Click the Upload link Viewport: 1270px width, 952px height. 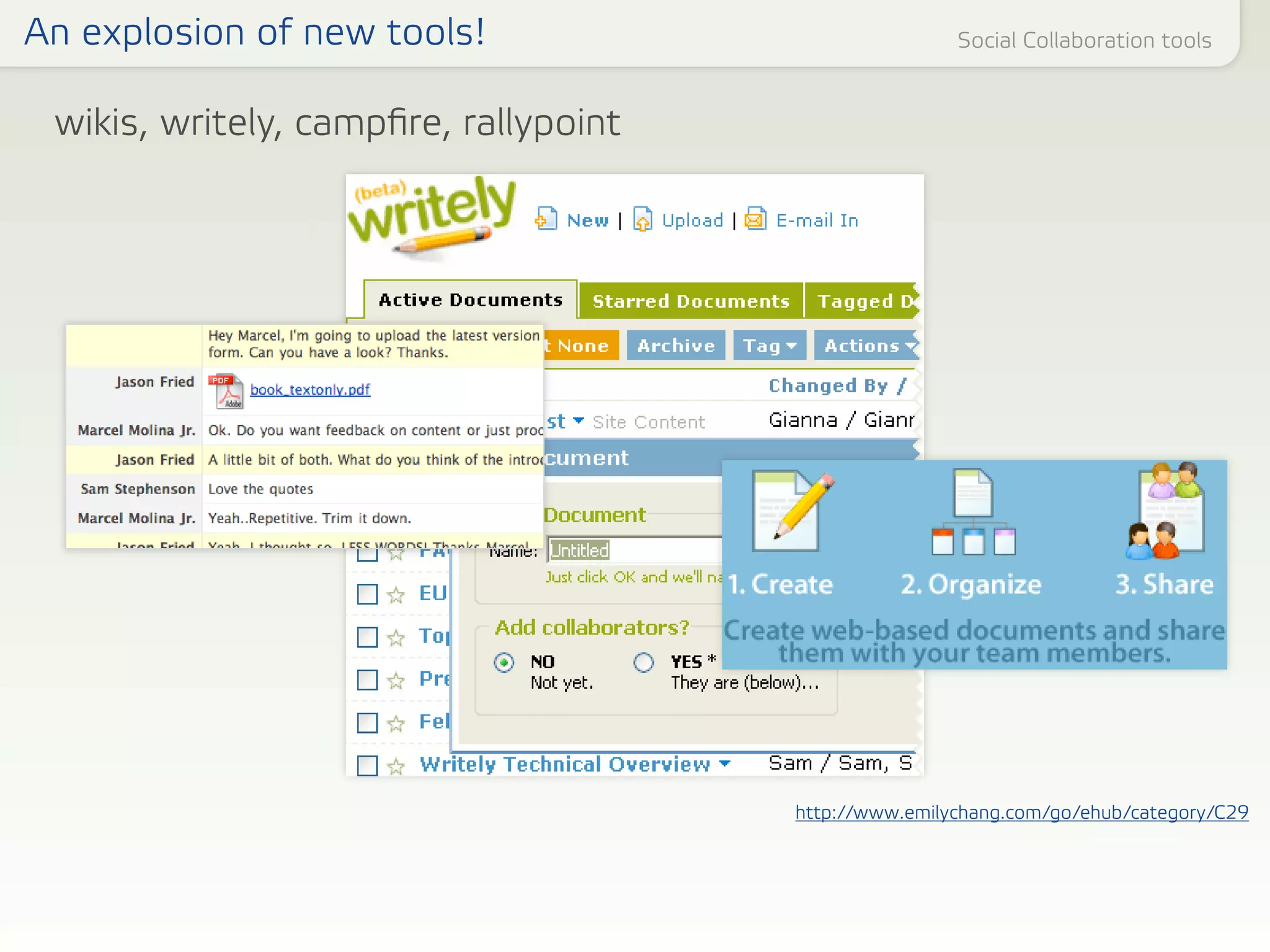[x=693, y=220]
